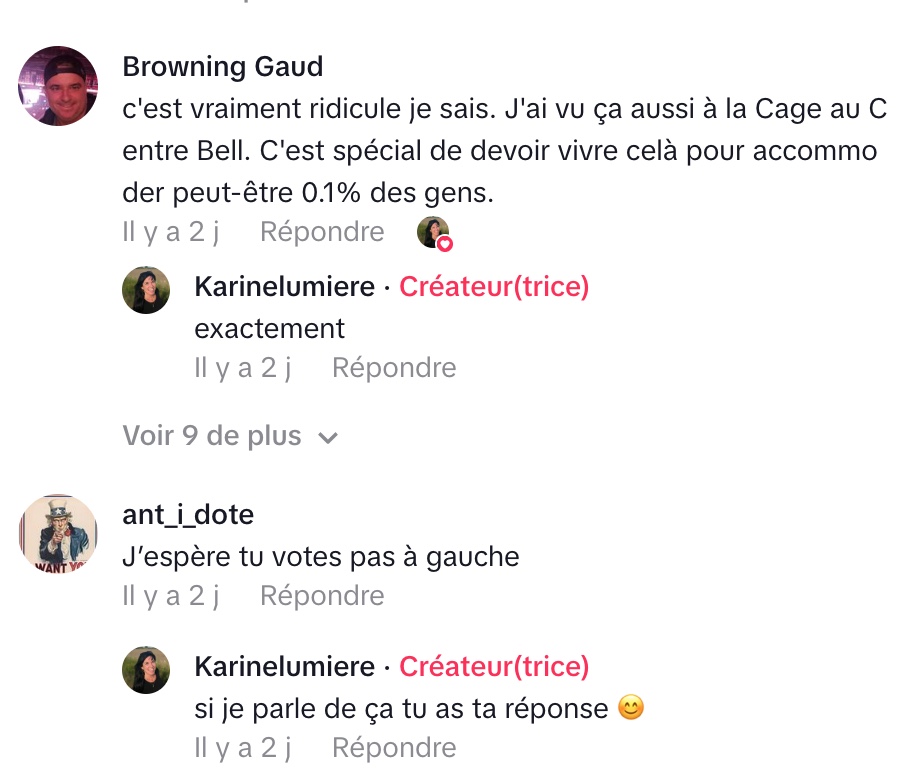Viewport: 904px width, 776px height.
Task: Click the smiling emoji in last reply
Action: (x=630, y=709)
